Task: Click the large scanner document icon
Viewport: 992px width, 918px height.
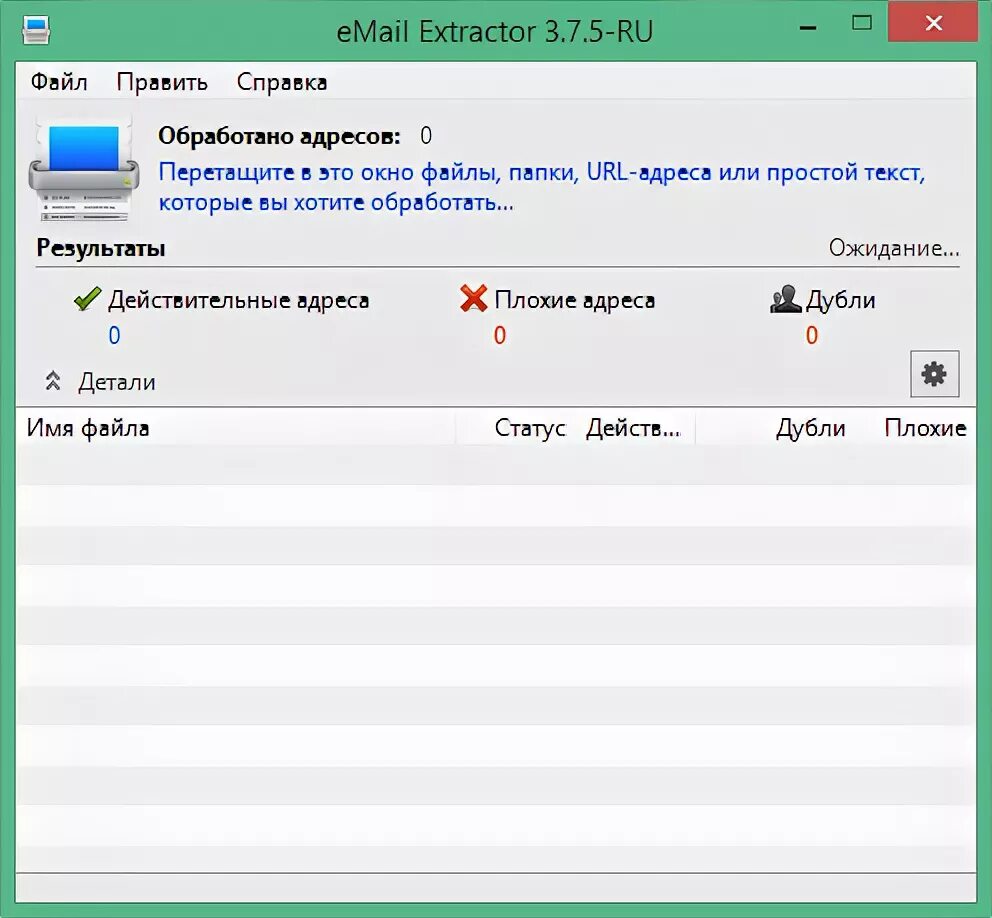Action: [x=84, y=169]
